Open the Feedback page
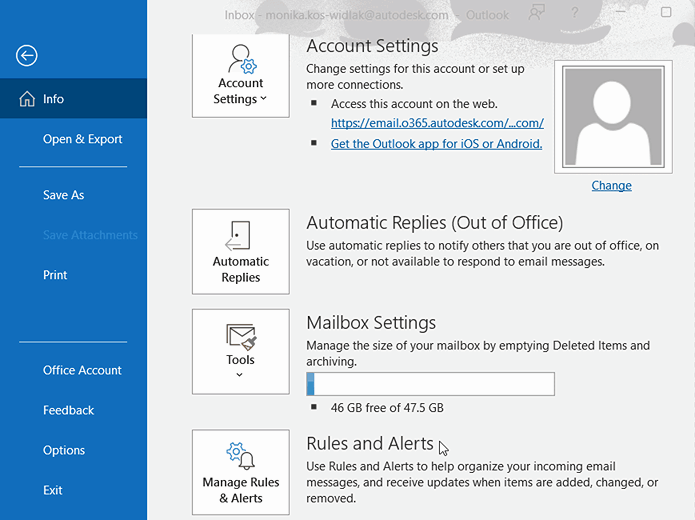 pos(68,410)
